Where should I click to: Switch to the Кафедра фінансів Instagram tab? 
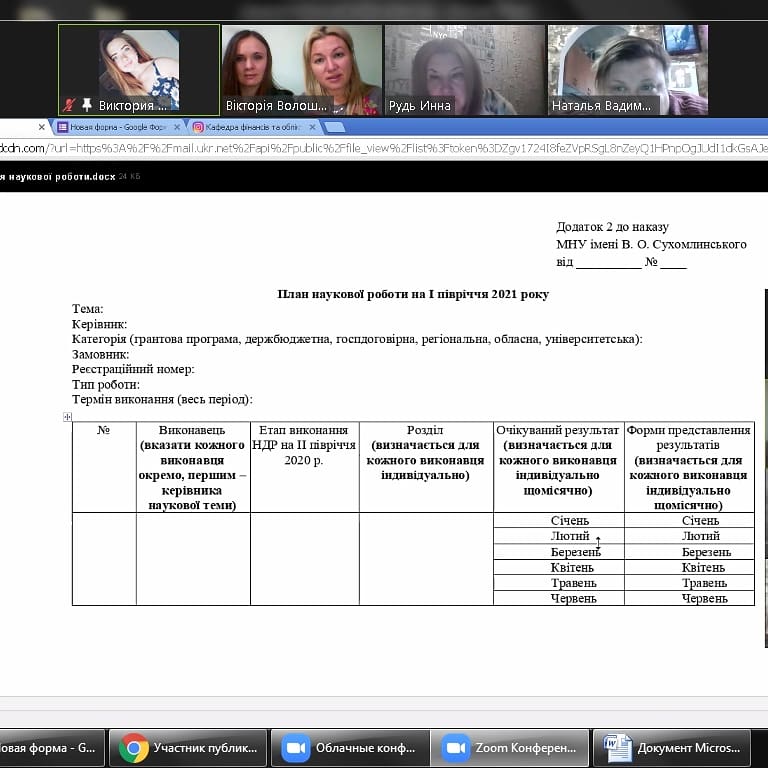point(250,128)
